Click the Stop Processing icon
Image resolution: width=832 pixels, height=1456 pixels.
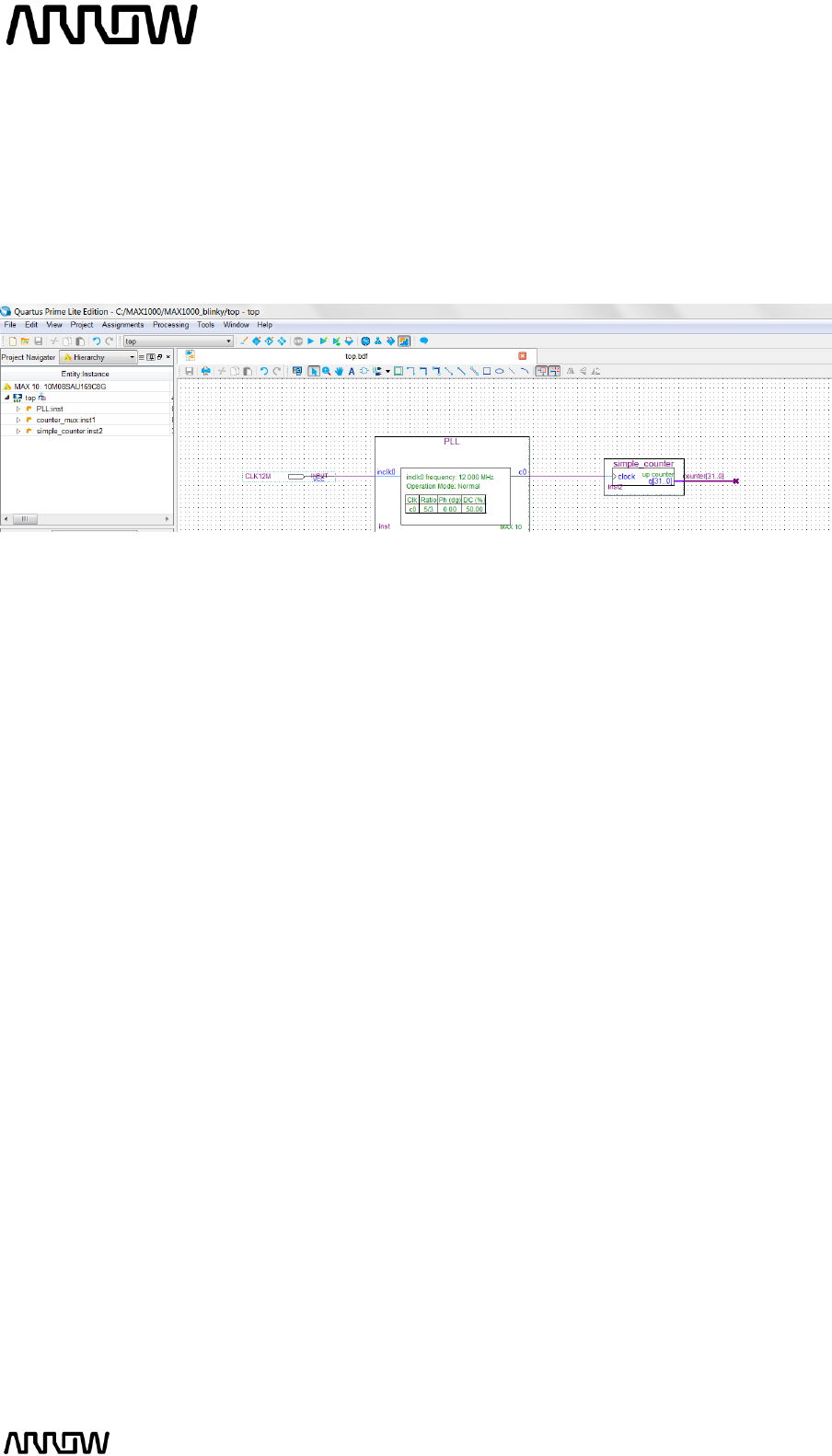(297, 341)
